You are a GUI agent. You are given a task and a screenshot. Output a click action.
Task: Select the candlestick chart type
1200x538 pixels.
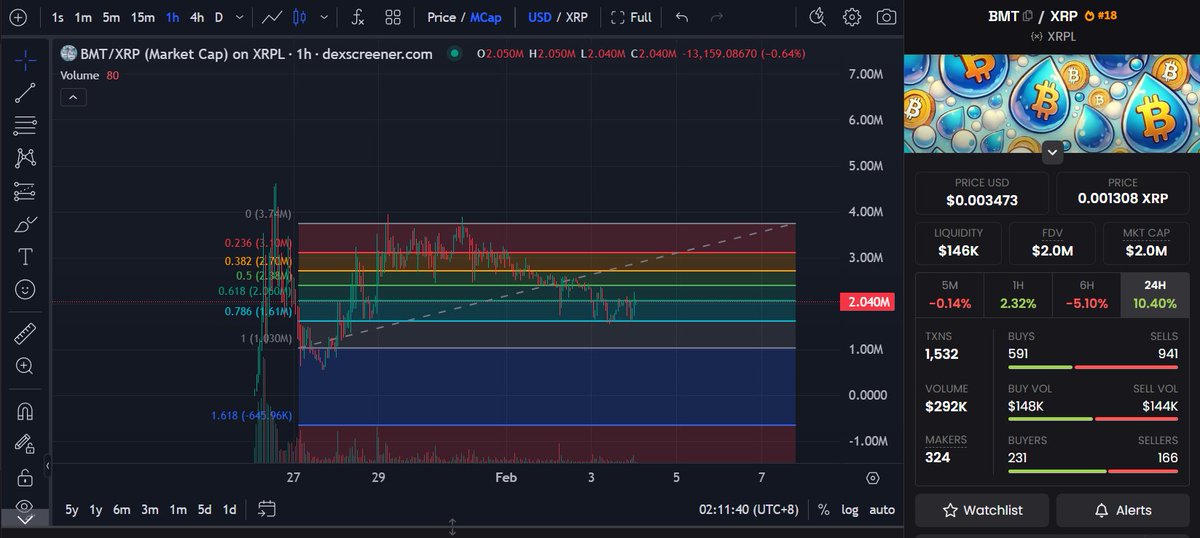click(299, 17)
